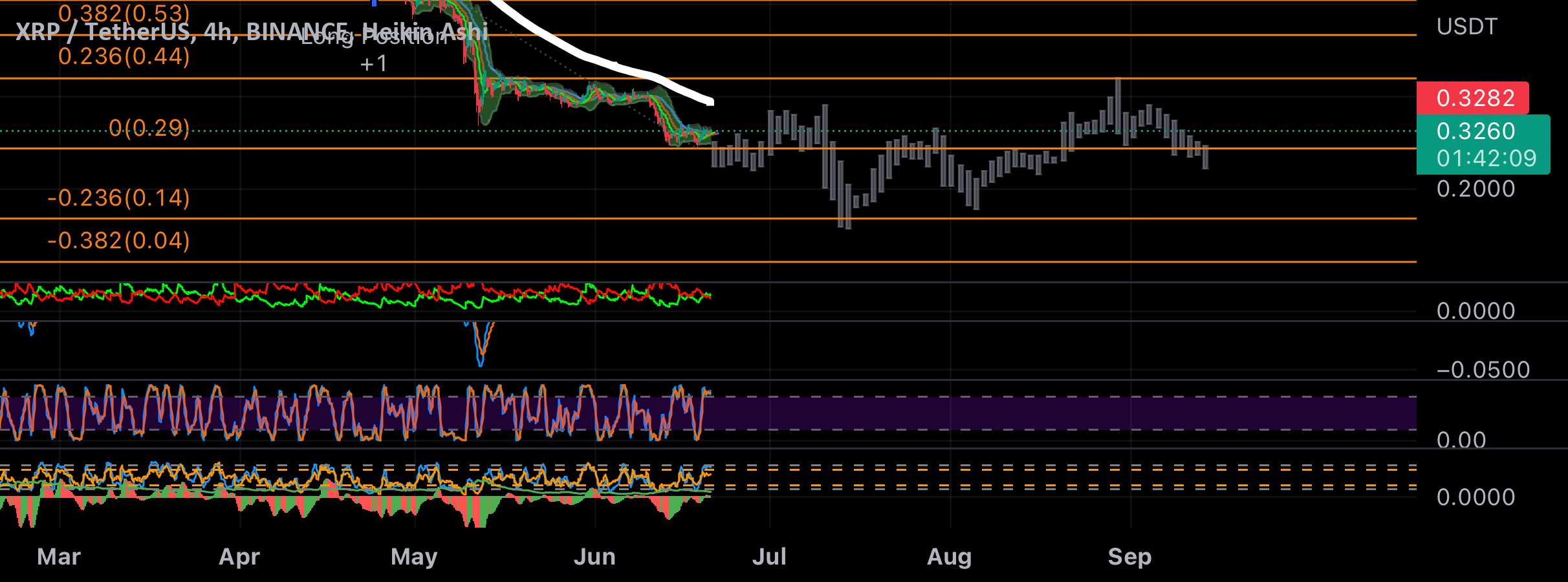Click the Jun label on time axis
Image resolution: width=1568 pixels, height=582 pixels.
click(594, 557)
